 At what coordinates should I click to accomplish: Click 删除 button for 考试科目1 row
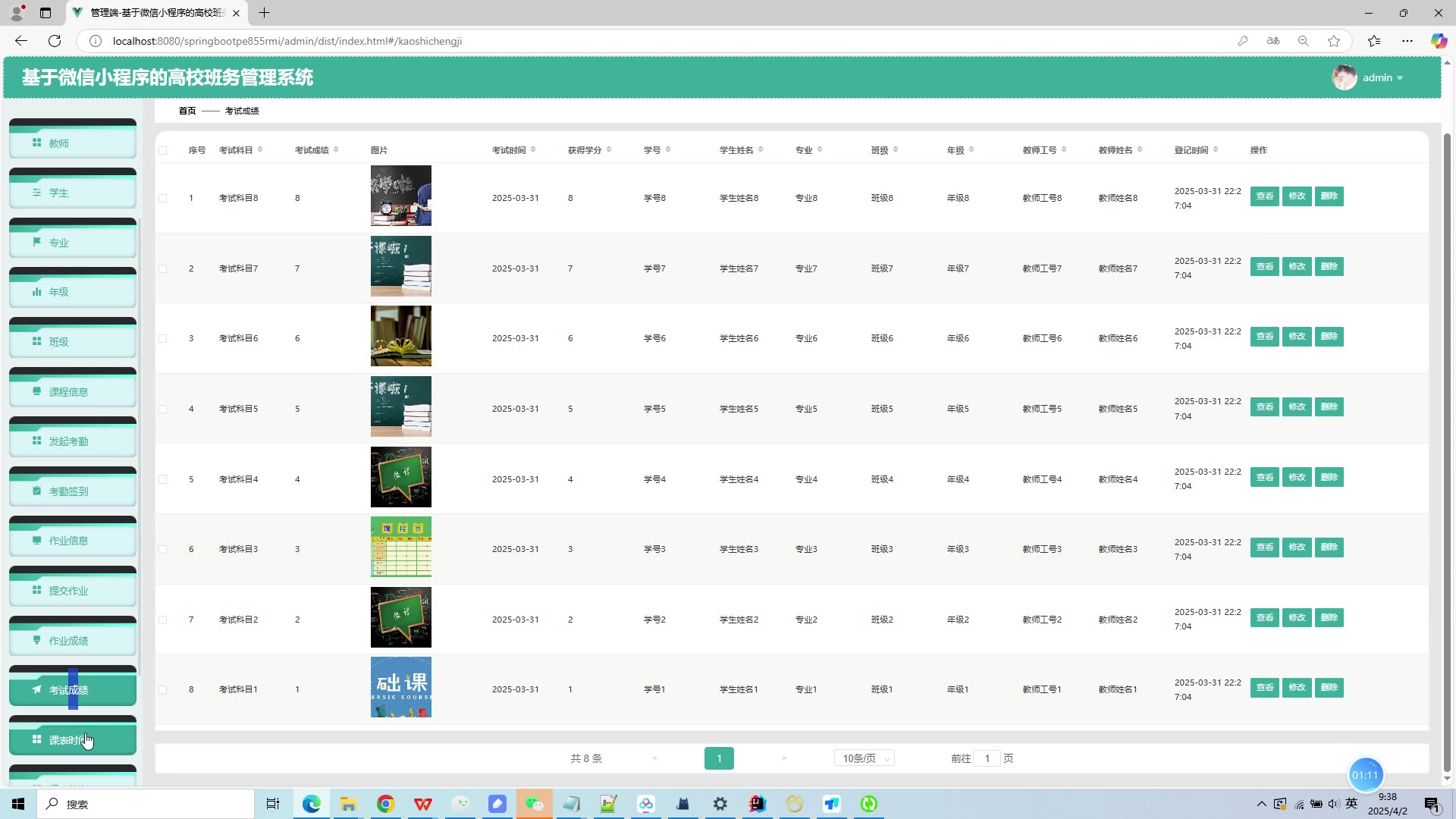pyautogui.click(x=1329, y=687)
